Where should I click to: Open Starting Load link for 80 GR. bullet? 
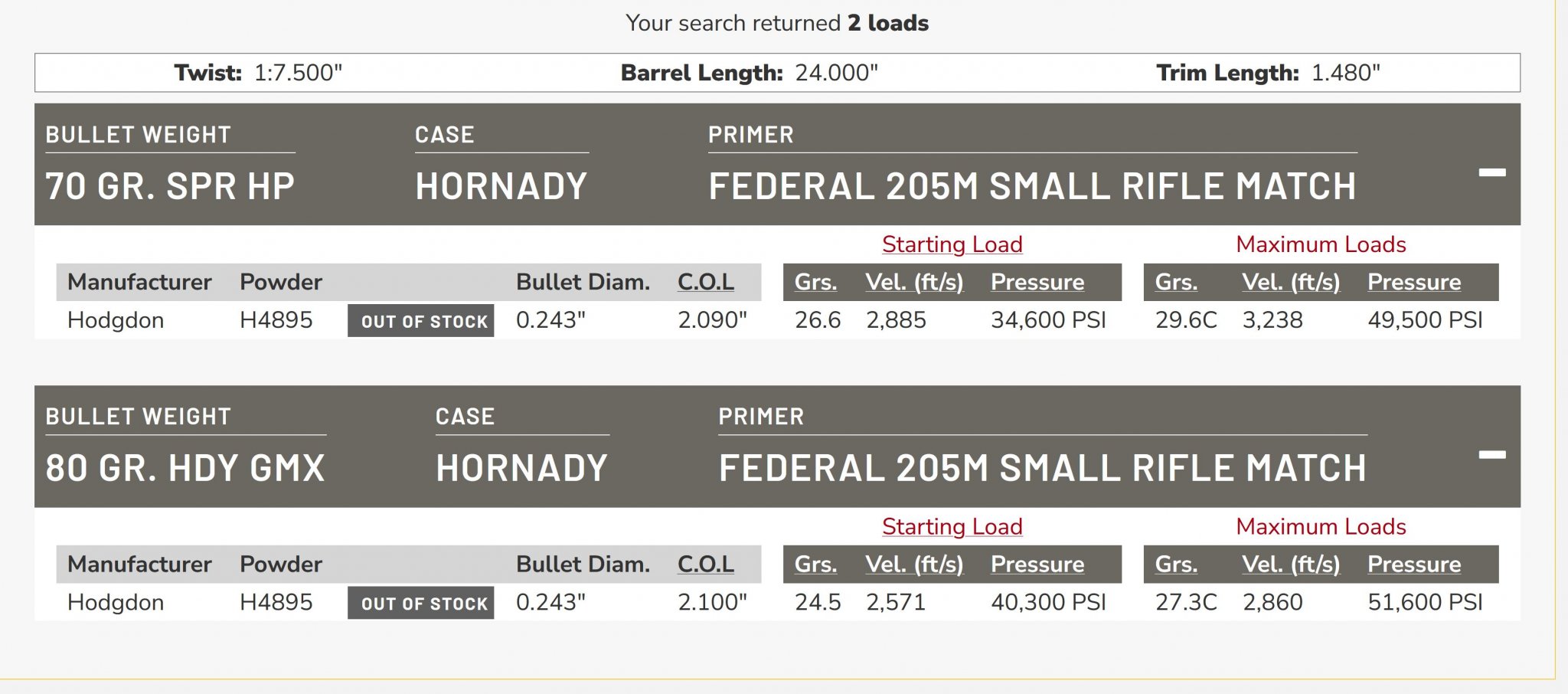click(952, 526)
